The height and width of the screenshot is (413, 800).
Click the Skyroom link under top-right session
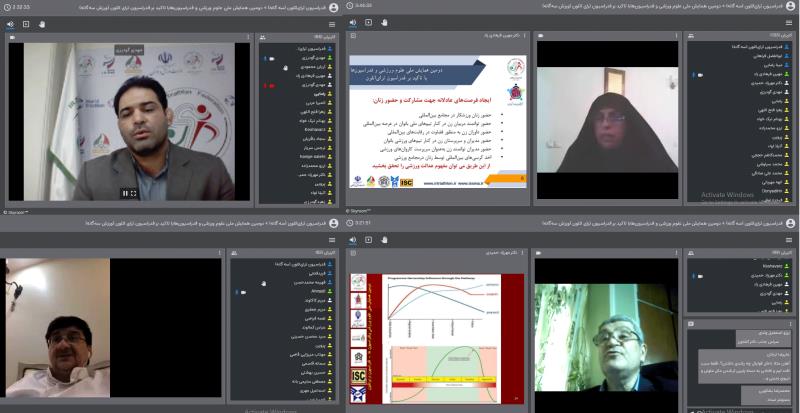(358, 210)
